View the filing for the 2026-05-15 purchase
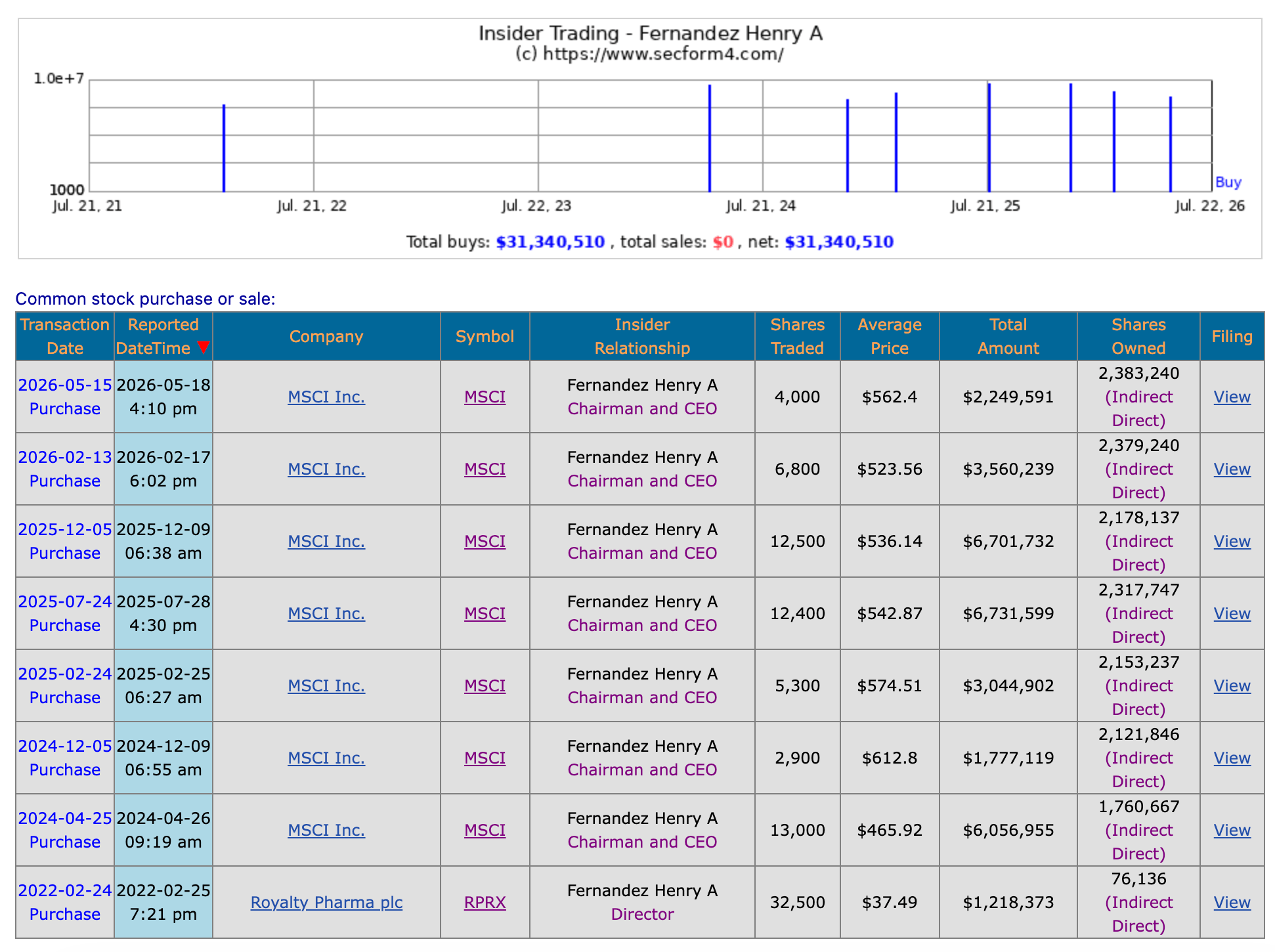1275x952 pixels. [1232, 397]
